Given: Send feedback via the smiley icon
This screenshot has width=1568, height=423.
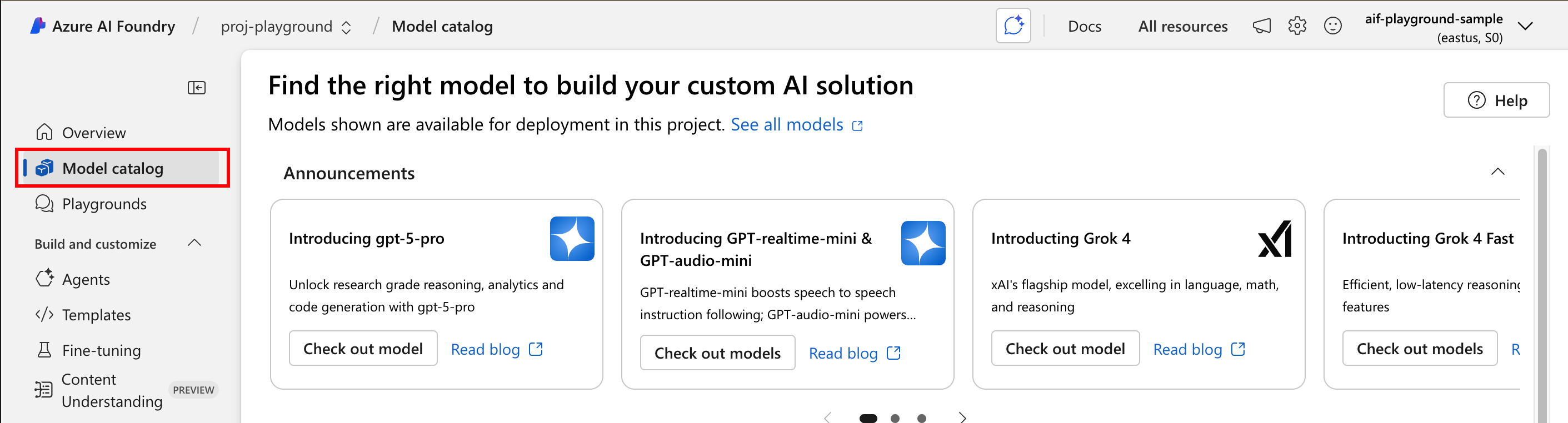Looking at the screenshot, I should [1333, 26].
